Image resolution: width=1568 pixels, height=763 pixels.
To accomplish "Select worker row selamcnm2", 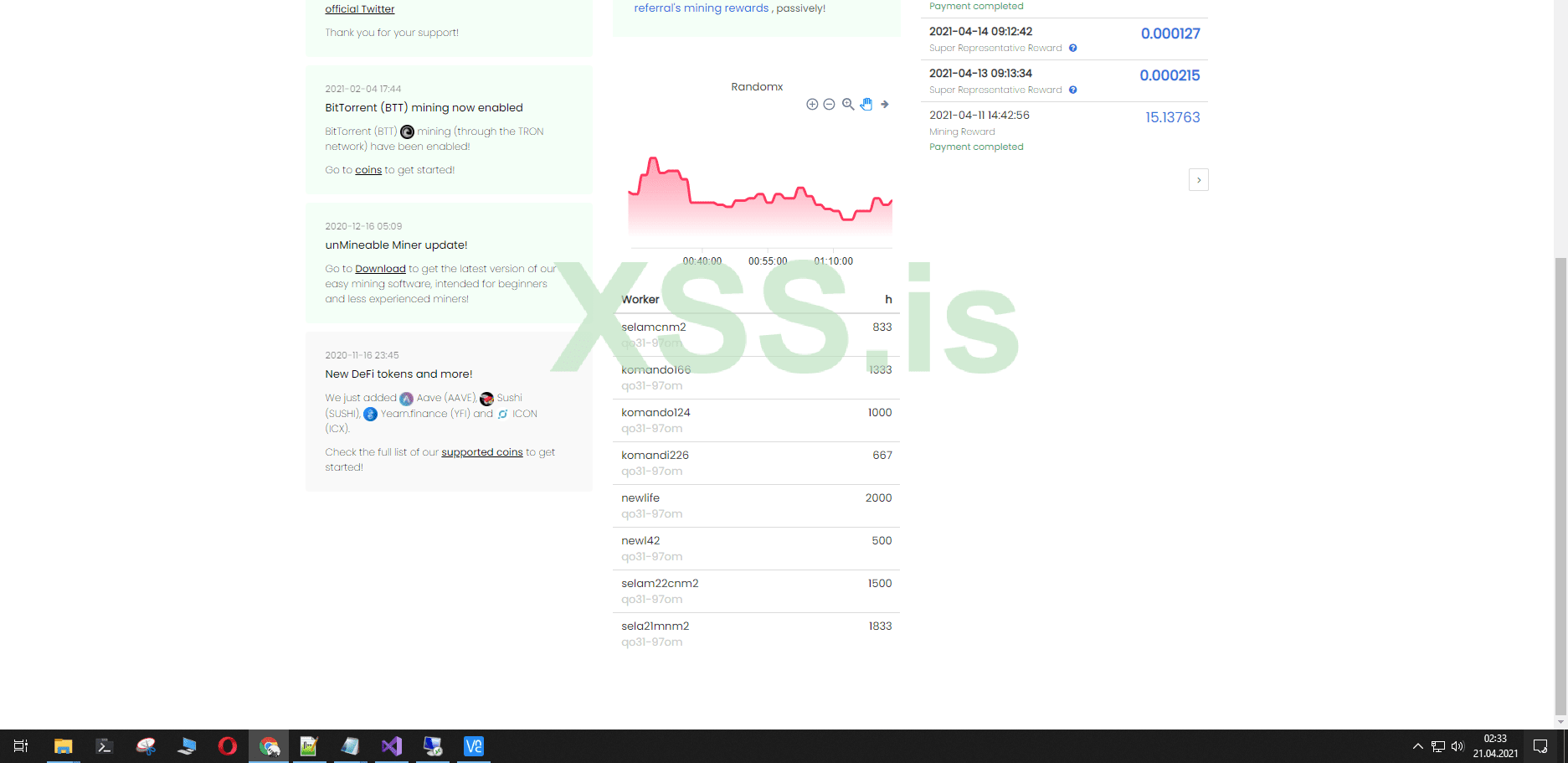I will (x=757, y=335).
